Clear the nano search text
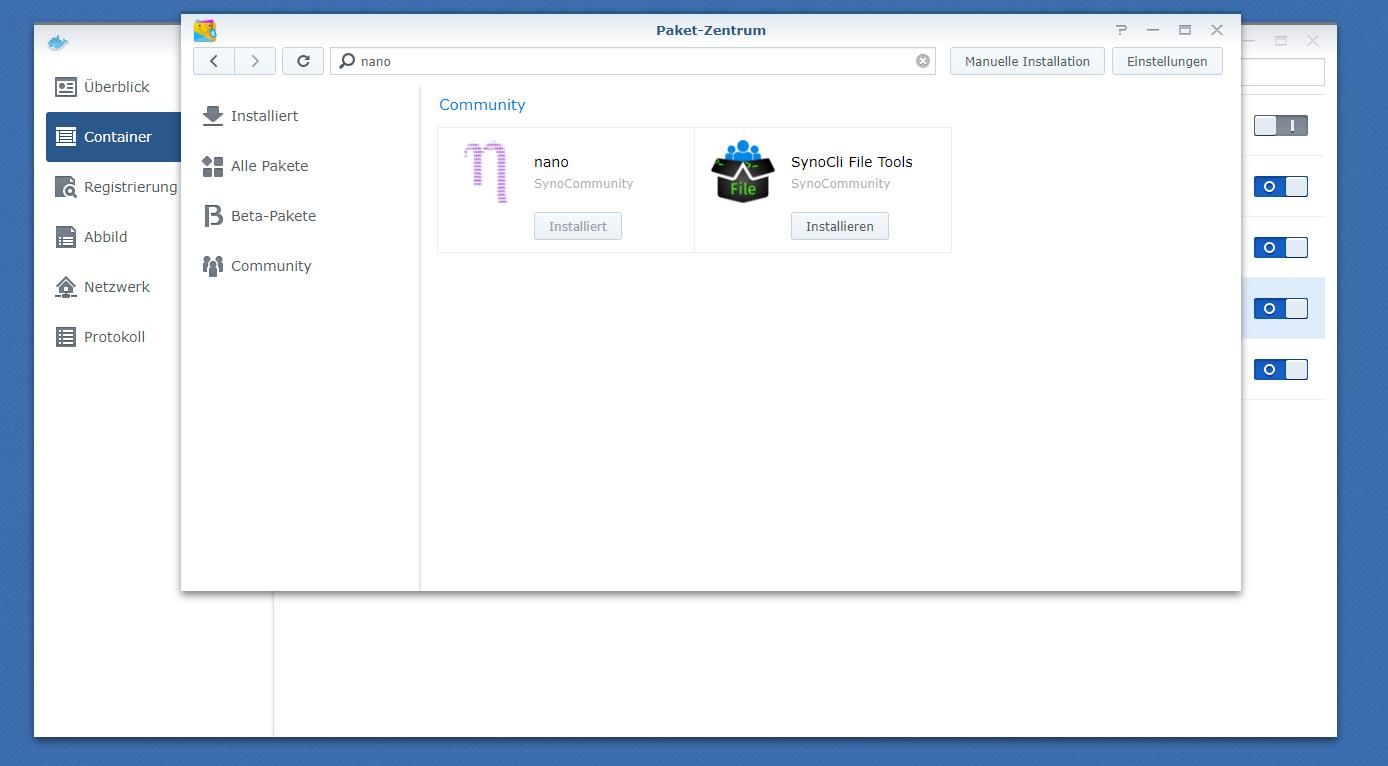The image size is (1388, 766). (923, 61)
